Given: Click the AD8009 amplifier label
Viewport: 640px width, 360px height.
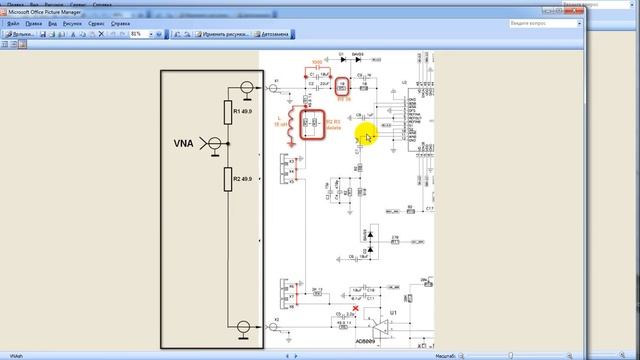Looking at the screenshot, I should pos(365,341).
